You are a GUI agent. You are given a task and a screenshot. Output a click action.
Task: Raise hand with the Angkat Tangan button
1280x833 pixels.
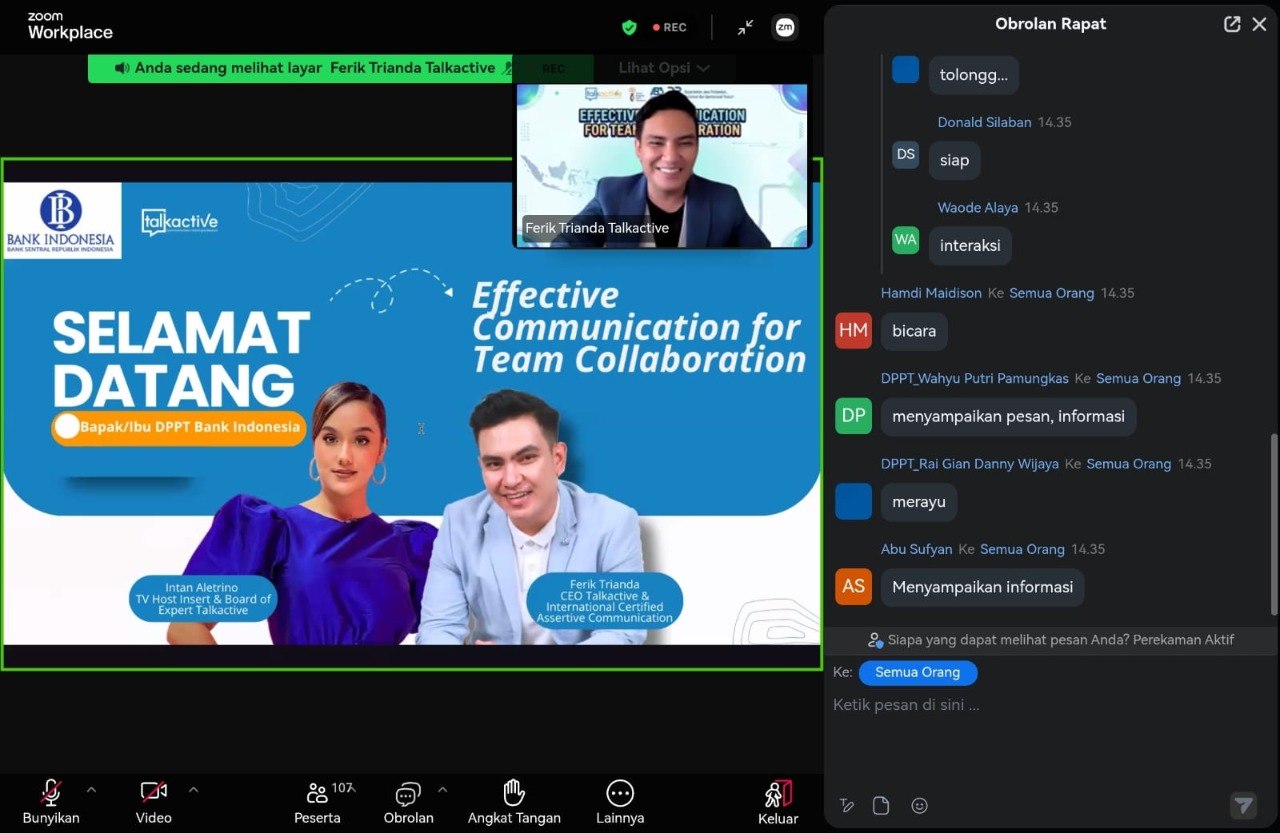(514, 802)
